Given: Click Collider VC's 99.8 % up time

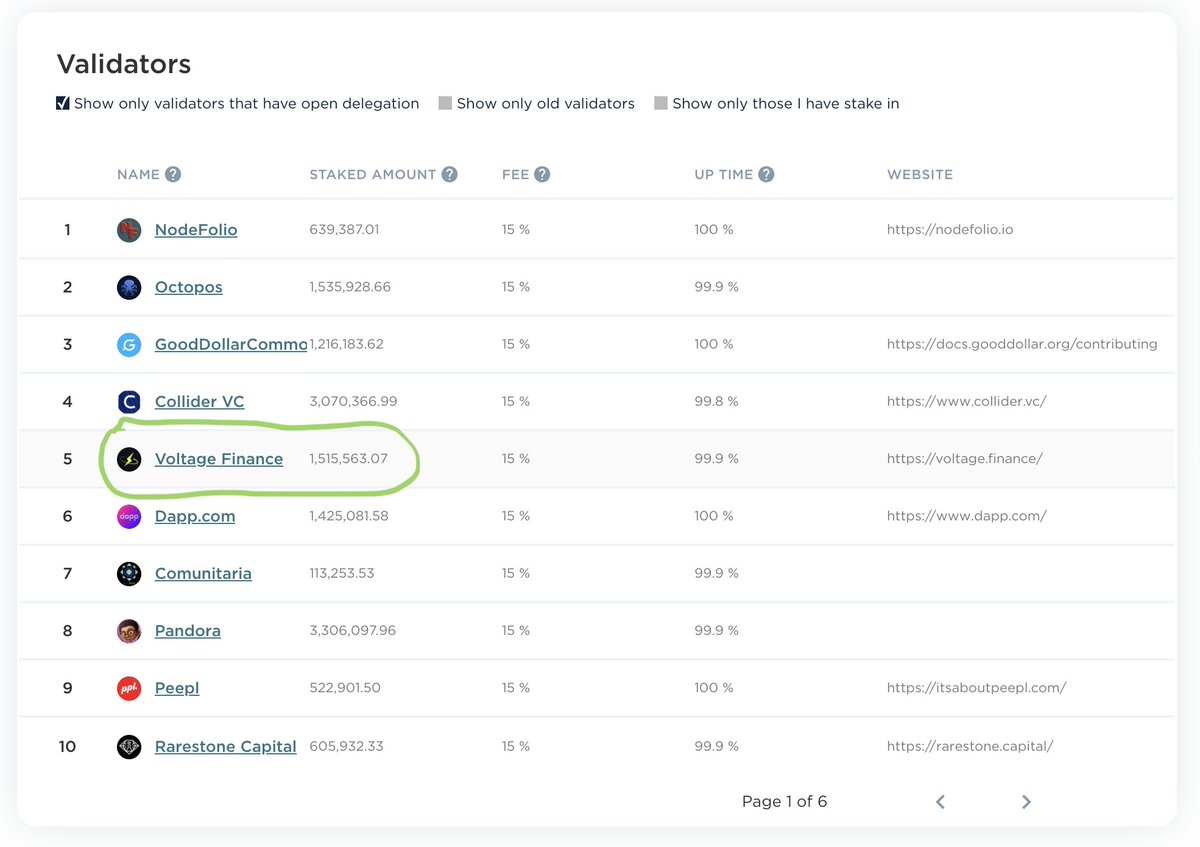Looking at the screenshot, I should [717, 401].
